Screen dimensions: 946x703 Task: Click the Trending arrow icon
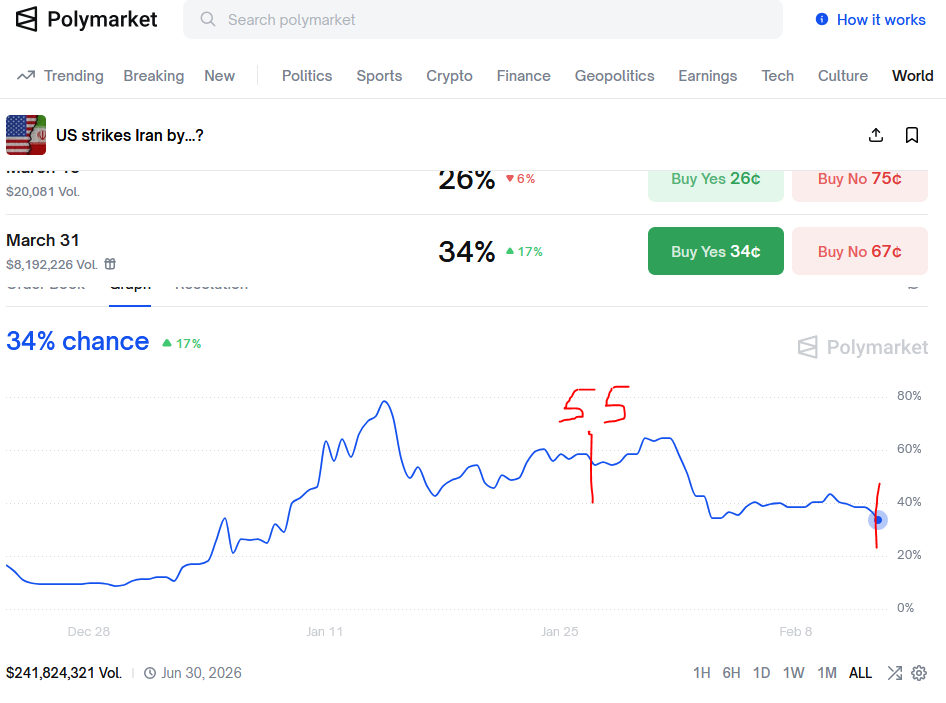[26, 76]
